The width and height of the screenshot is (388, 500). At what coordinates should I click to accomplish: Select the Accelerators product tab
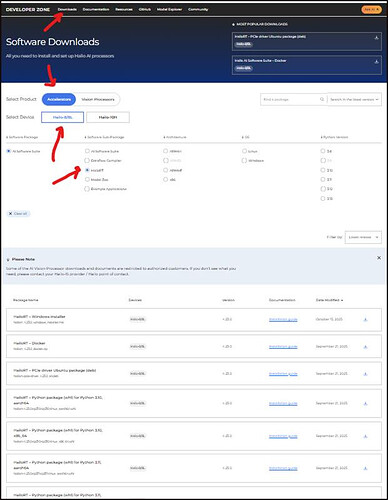pos(59,99)
